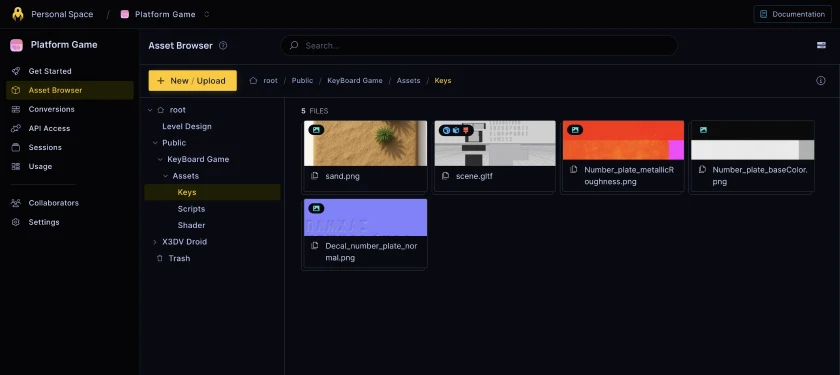Click the Get Started rocket icon
Image resolution: width=840 pixels, height=375 pixels.
[16, 71]
